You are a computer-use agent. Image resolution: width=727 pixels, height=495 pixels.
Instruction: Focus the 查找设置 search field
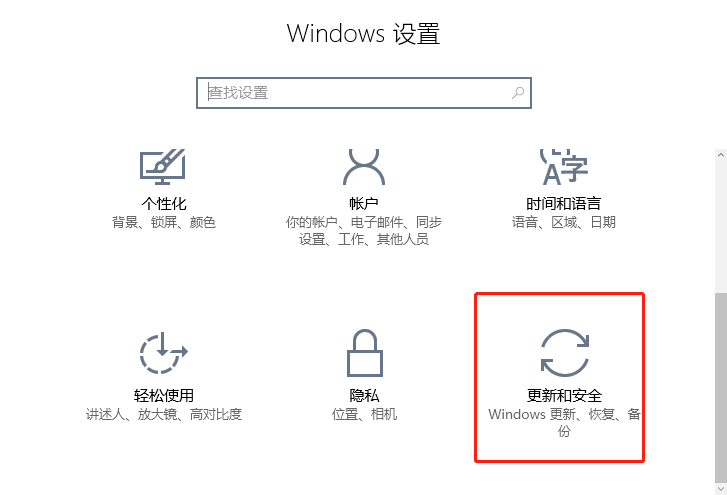pyautogui.click(x=364, y=93)
